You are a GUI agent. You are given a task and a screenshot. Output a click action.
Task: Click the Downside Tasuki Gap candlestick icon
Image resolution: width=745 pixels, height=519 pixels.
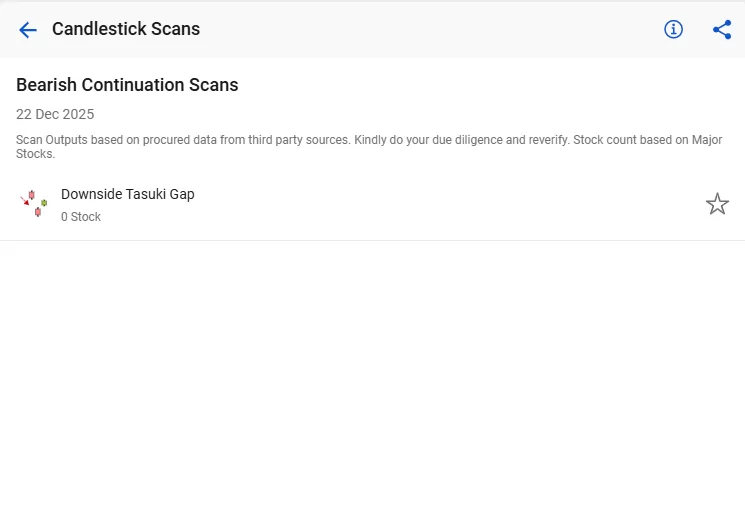(x=35, y=203)
